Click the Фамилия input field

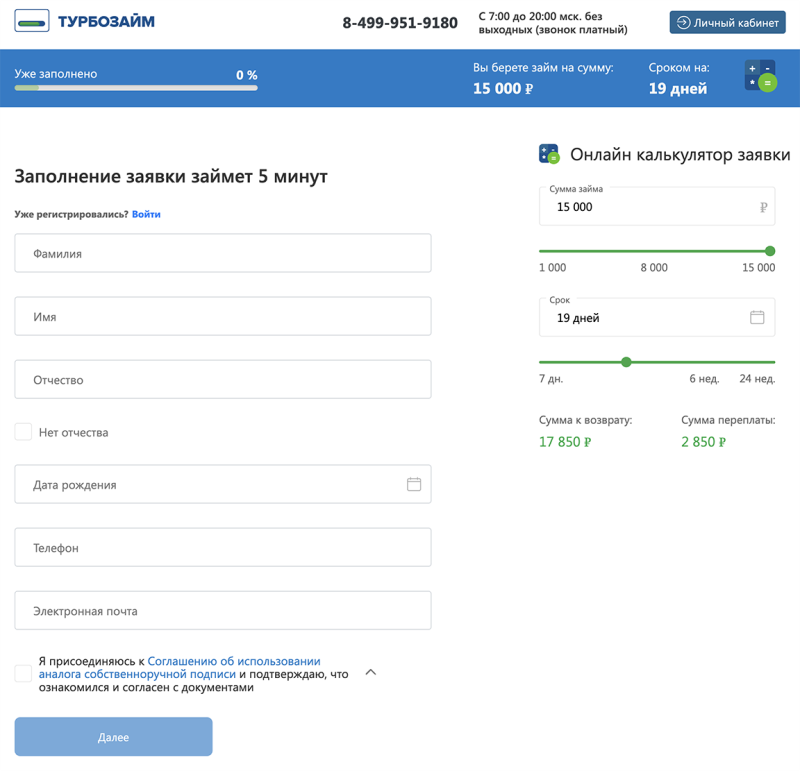point(222,254)
